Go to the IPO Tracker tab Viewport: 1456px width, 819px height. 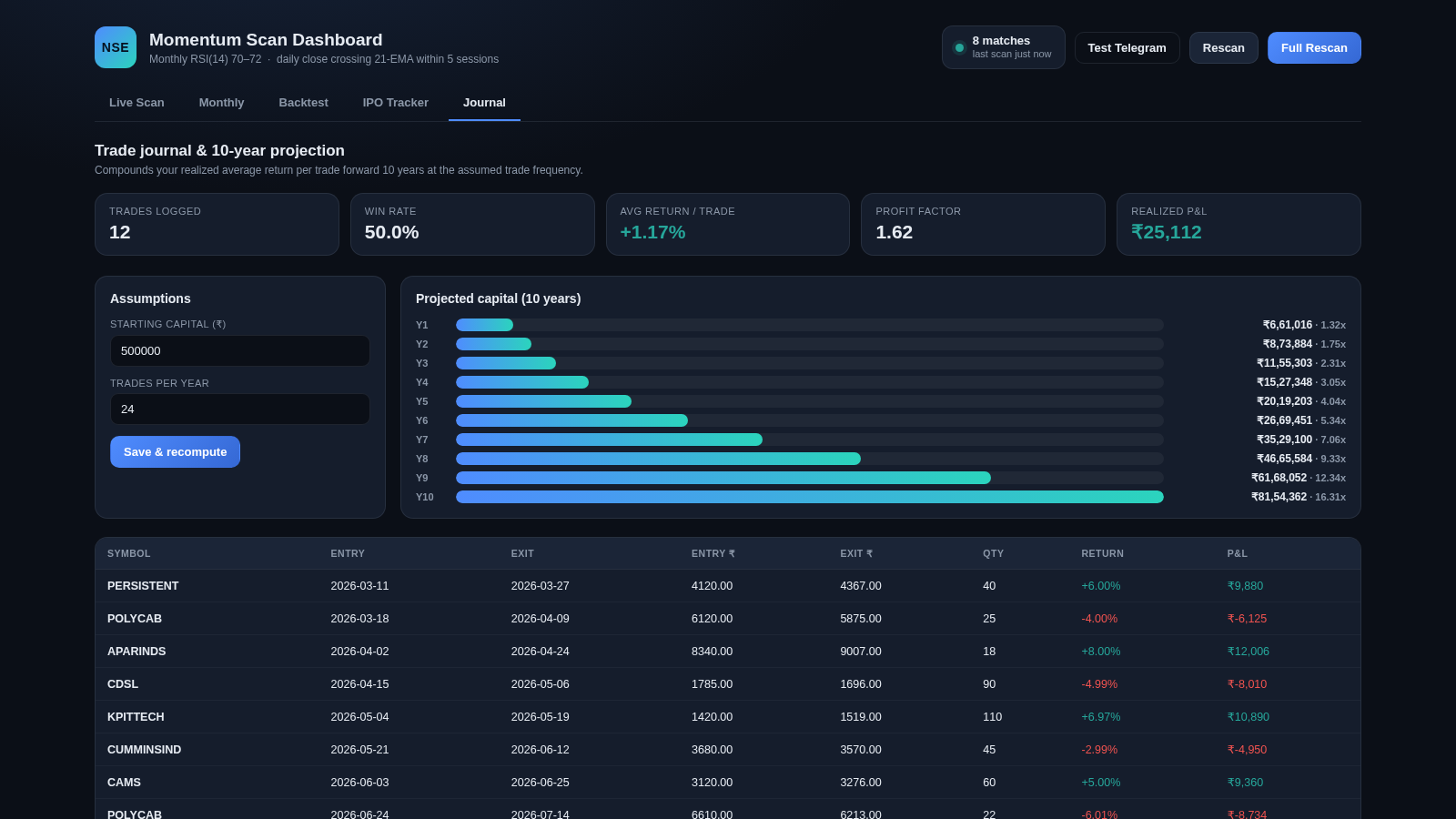point(395,103)
